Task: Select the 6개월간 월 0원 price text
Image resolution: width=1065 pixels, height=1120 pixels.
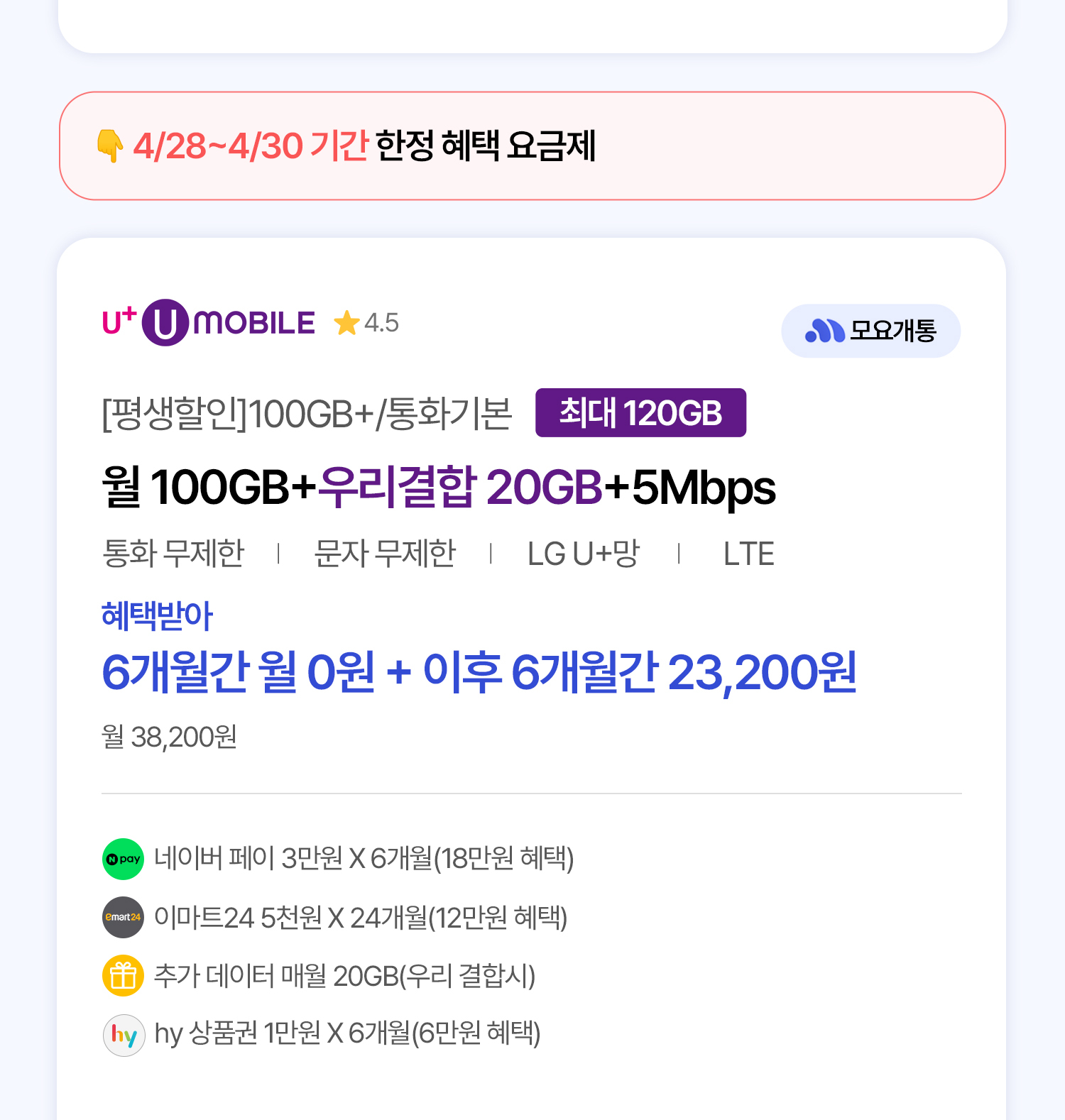Action: 239,672
